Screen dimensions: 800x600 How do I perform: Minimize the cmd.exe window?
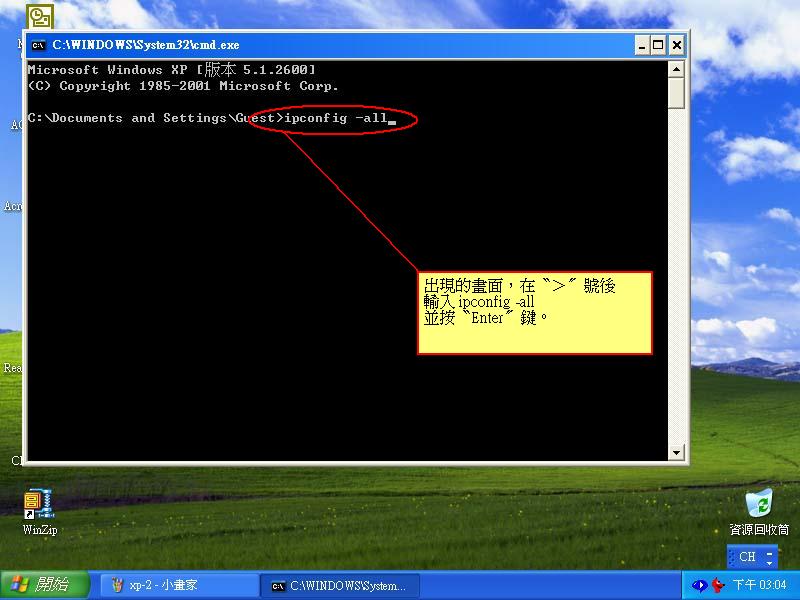point(642,45)
